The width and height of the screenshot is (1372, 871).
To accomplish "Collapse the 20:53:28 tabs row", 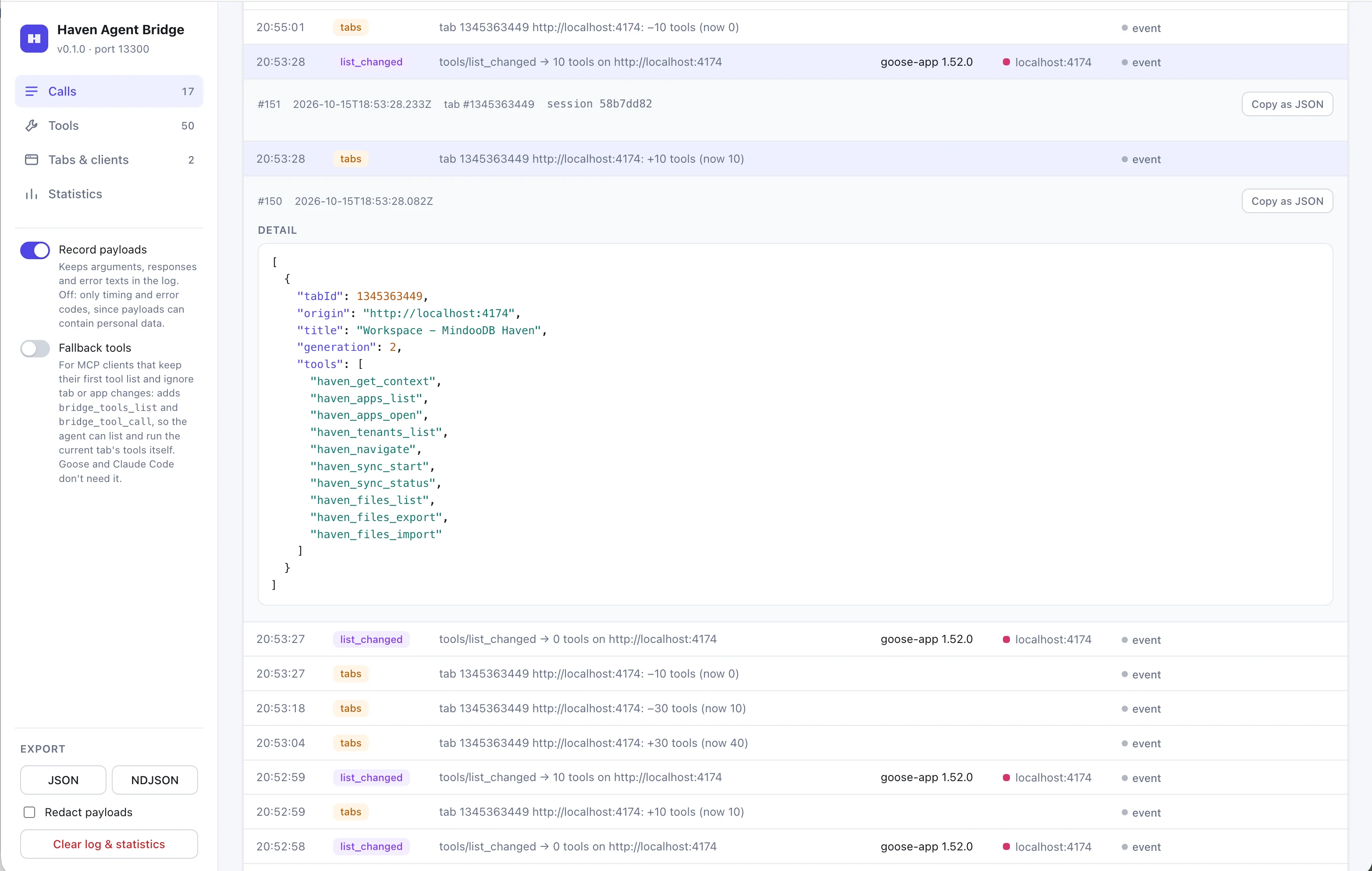I will 796,159.
